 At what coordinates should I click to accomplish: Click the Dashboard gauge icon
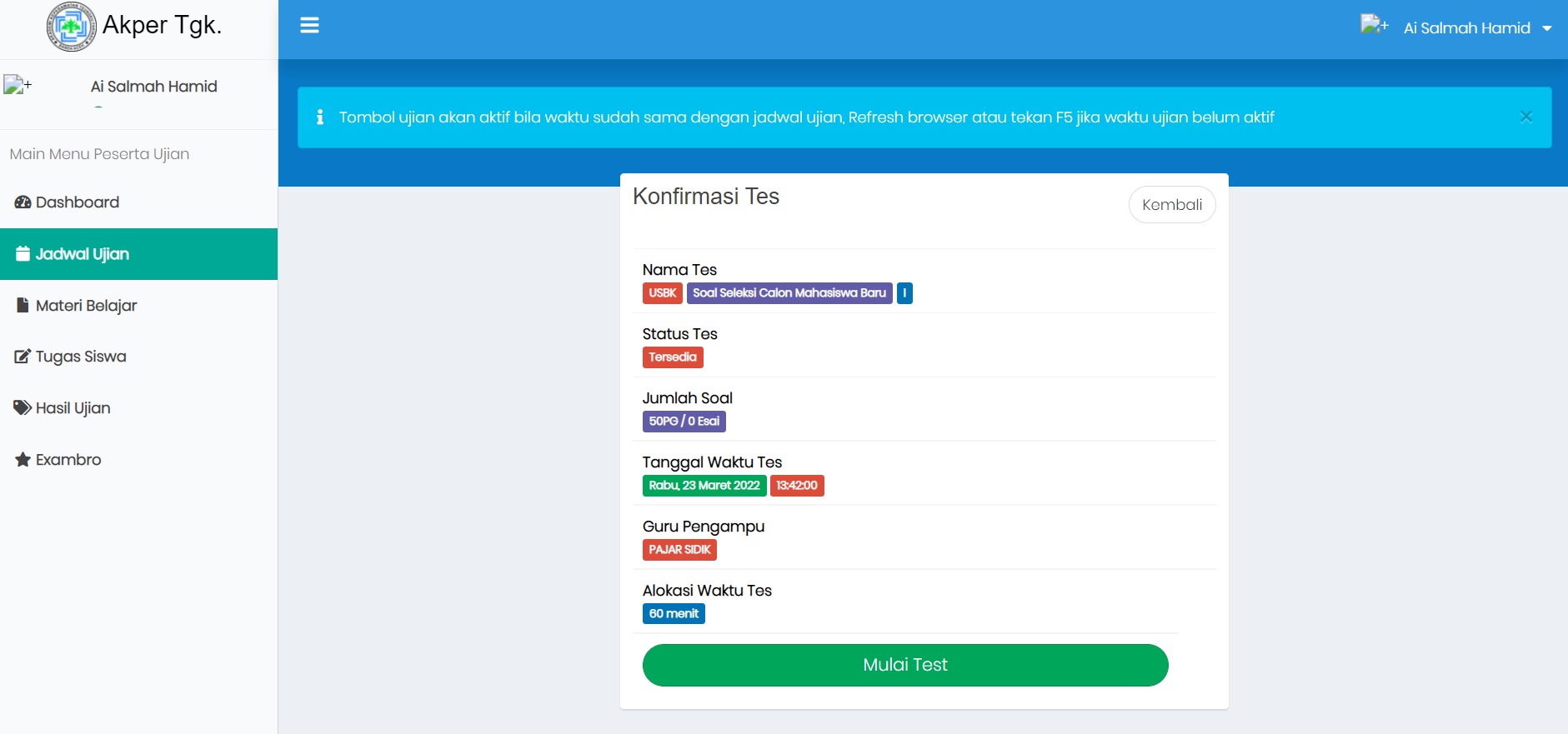coord(23,202)
